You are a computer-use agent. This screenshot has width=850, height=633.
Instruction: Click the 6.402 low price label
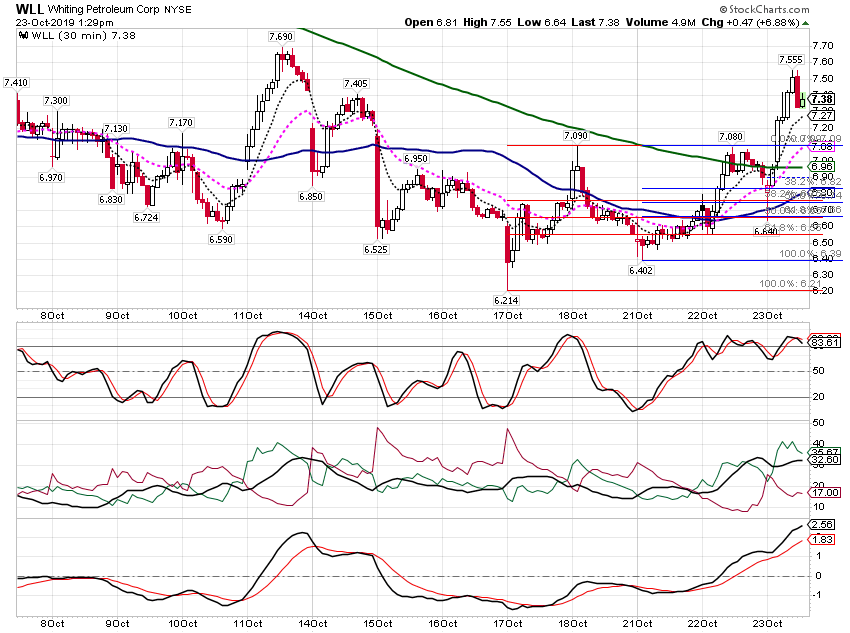[x=641, y=270]
